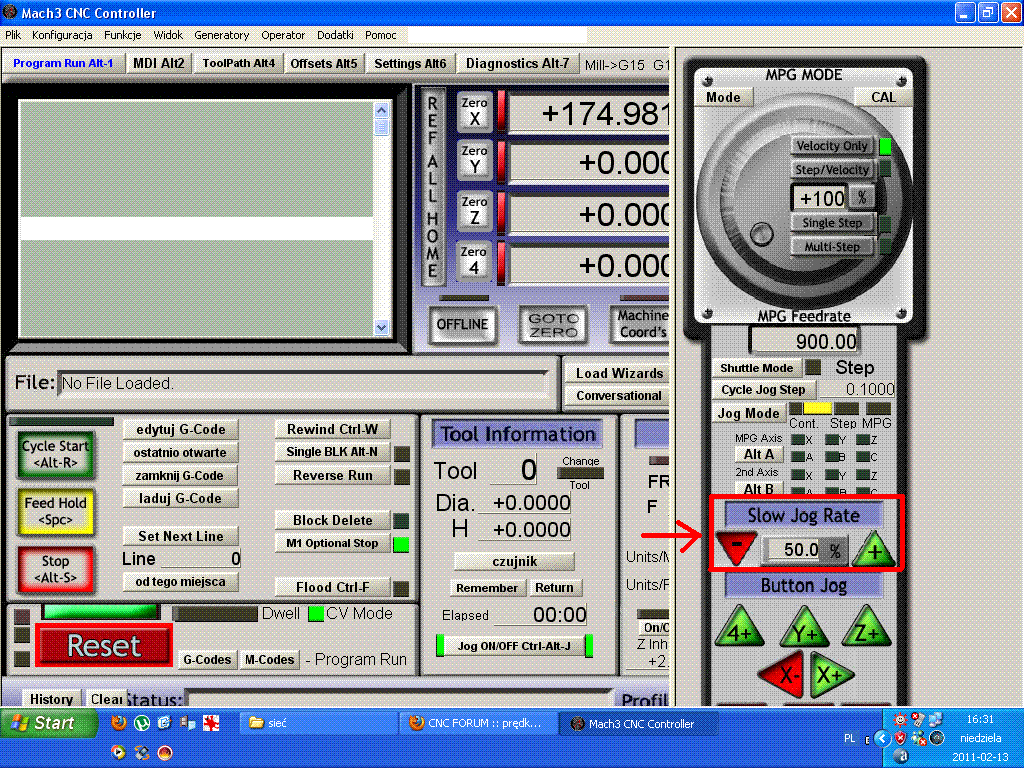Switch to the Diagnostics Alt-7 tab
Screen dimensions: 1024x768
518,63
